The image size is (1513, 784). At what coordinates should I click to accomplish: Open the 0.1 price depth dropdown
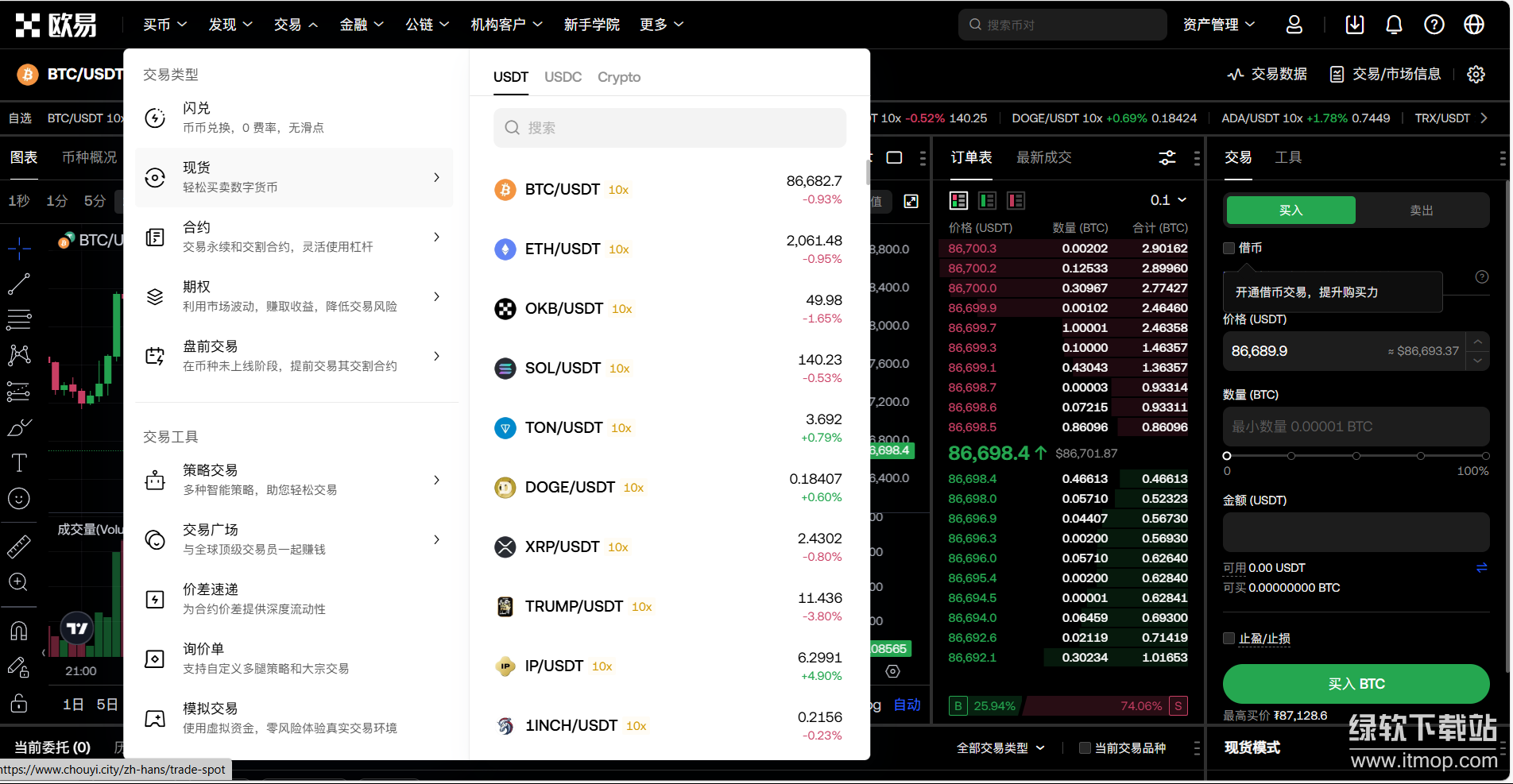[1168, 200]
